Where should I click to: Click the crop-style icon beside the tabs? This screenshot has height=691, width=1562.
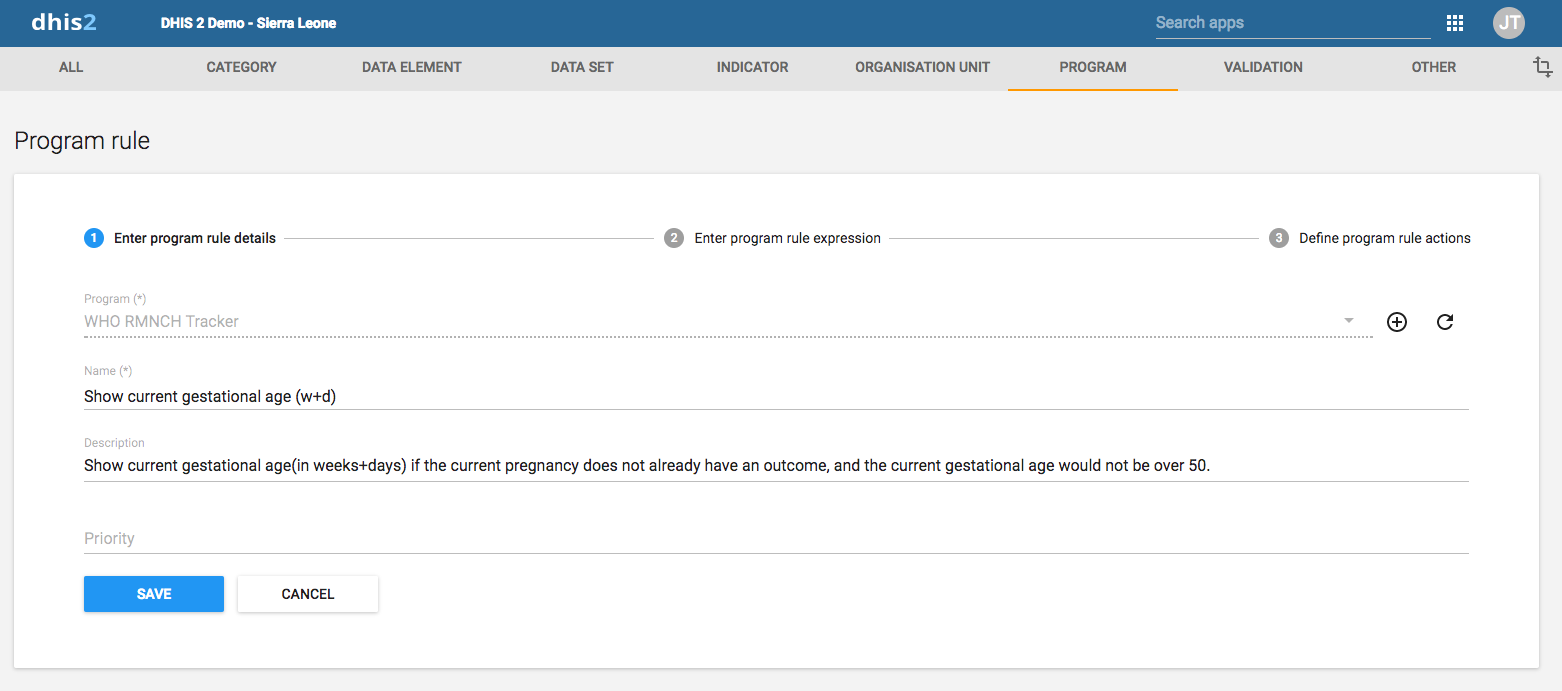pos(1543,67)
